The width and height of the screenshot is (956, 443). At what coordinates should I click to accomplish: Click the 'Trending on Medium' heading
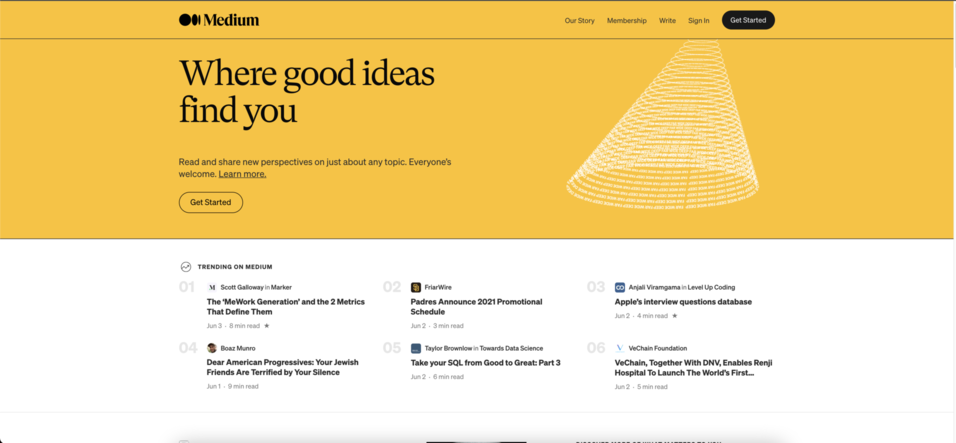point(235,267)
